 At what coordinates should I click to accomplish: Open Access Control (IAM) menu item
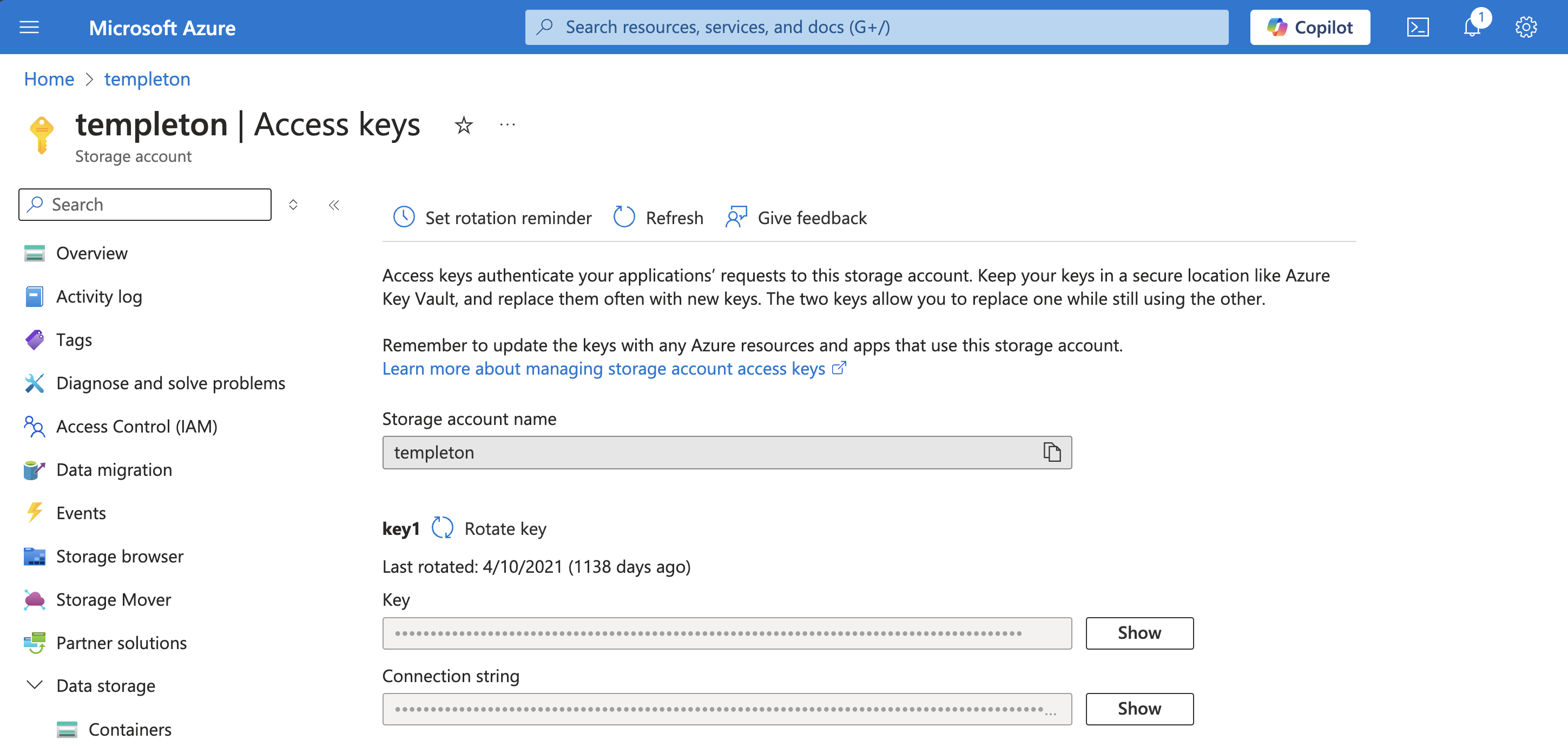pos(136,427)
